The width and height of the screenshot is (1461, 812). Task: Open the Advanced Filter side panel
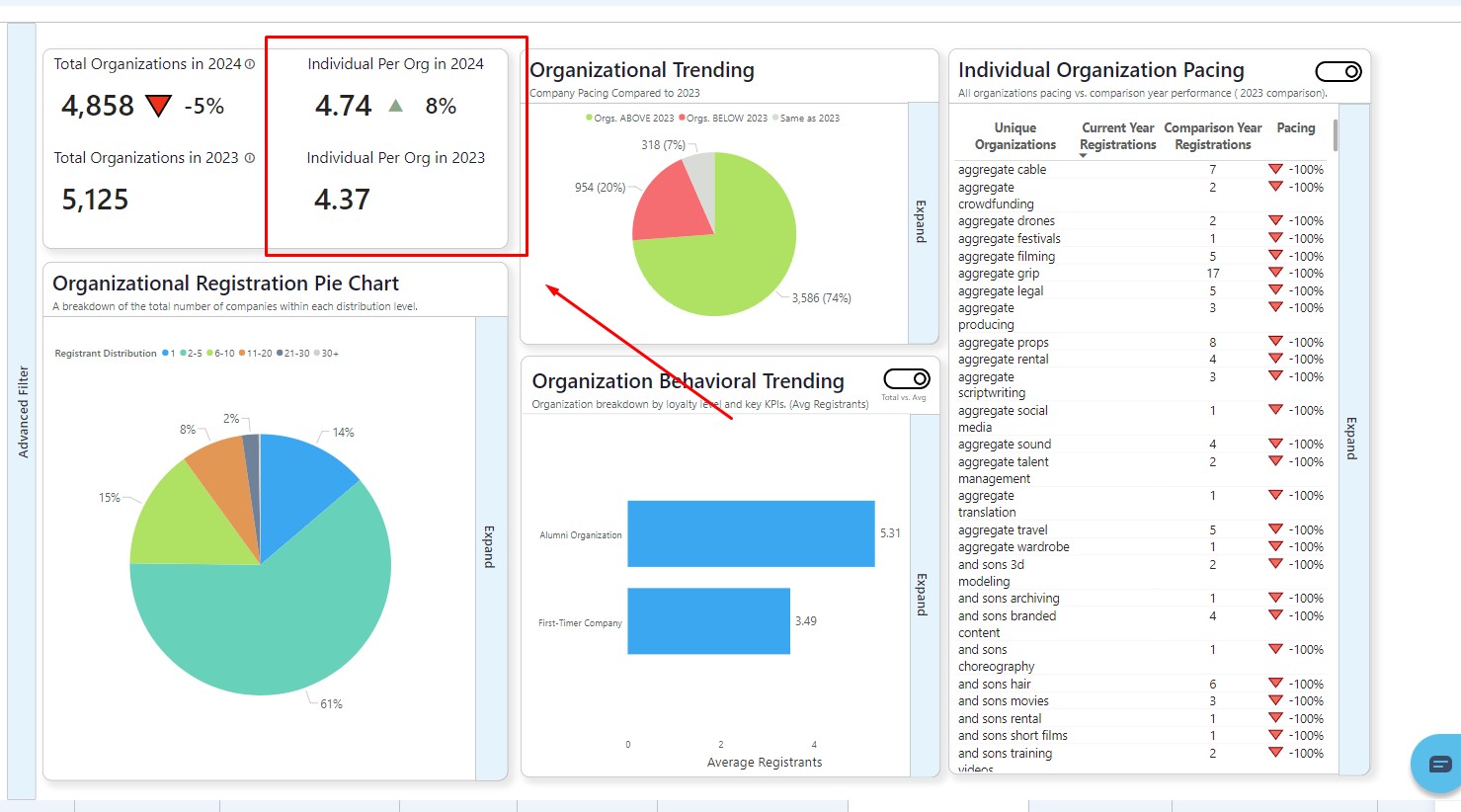pyautogui.click(x=23, y=412)
